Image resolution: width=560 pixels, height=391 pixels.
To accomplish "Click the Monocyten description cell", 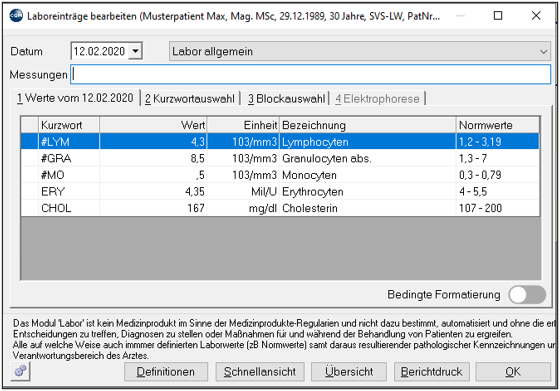I will point(368,175).
